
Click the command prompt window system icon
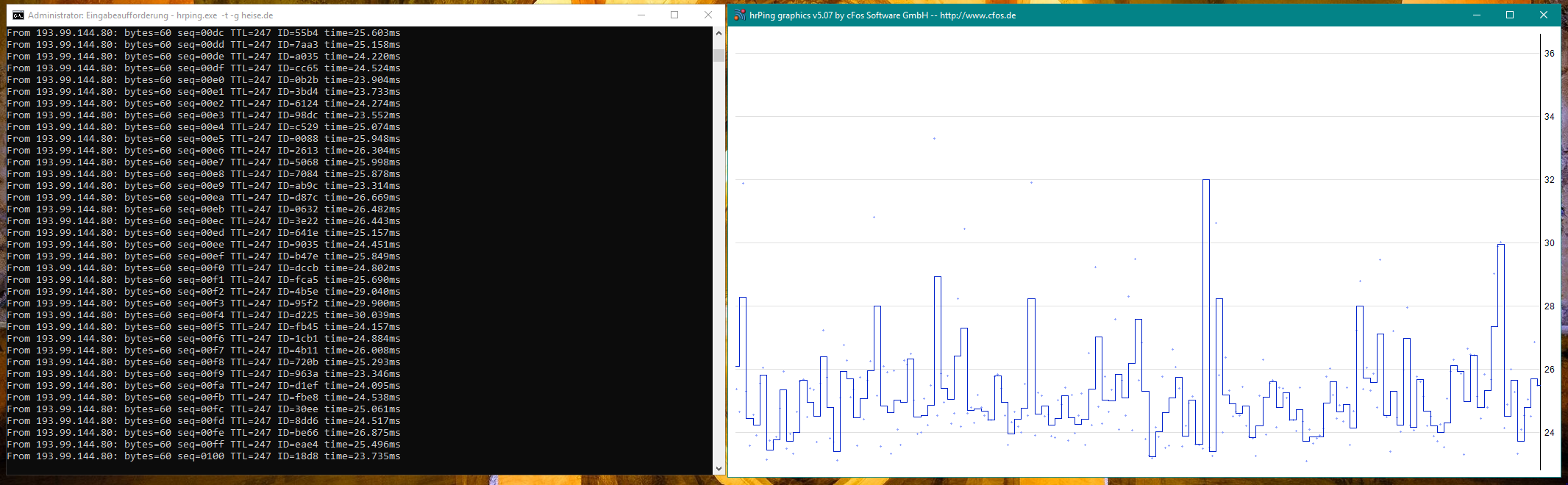(18, 15)
